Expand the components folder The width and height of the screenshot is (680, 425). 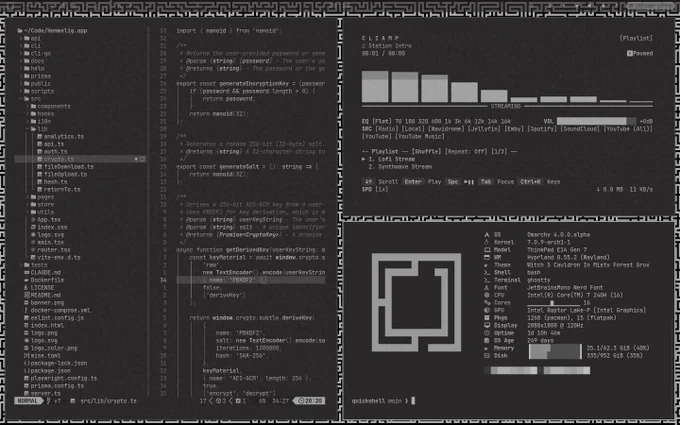(x=27, y=107)
